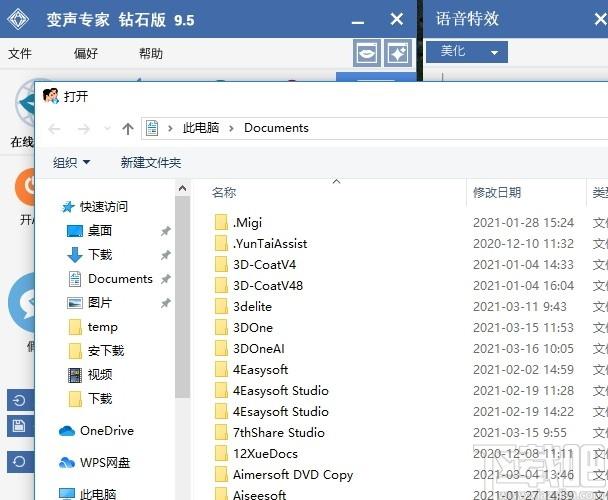The width and height of the screenshot is (608, 500).
Task: Select the 7thShare Studio folder
Action: click(269, 433)
